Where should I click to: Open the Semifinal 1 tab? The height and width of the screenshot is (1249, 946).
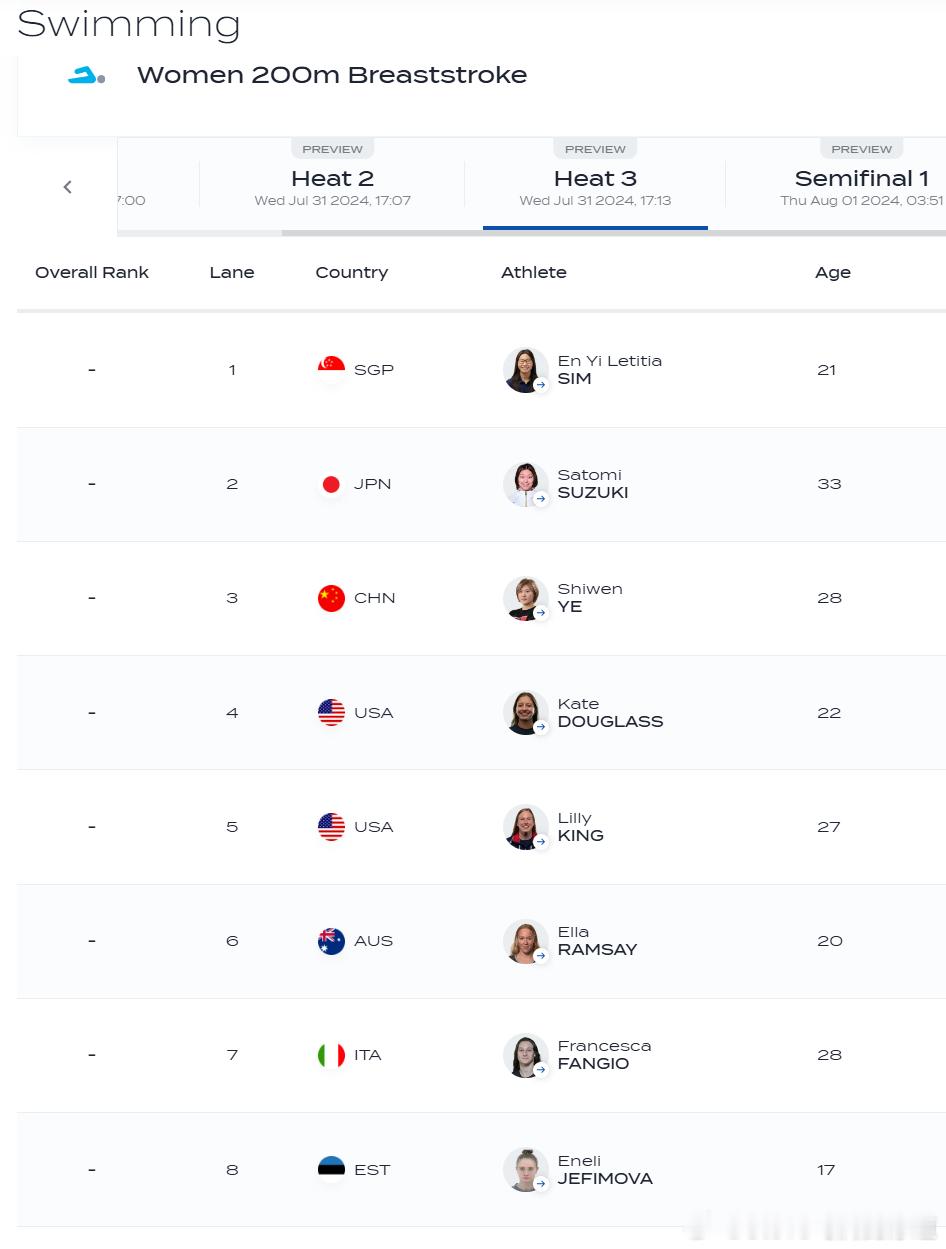click(861, 186)
